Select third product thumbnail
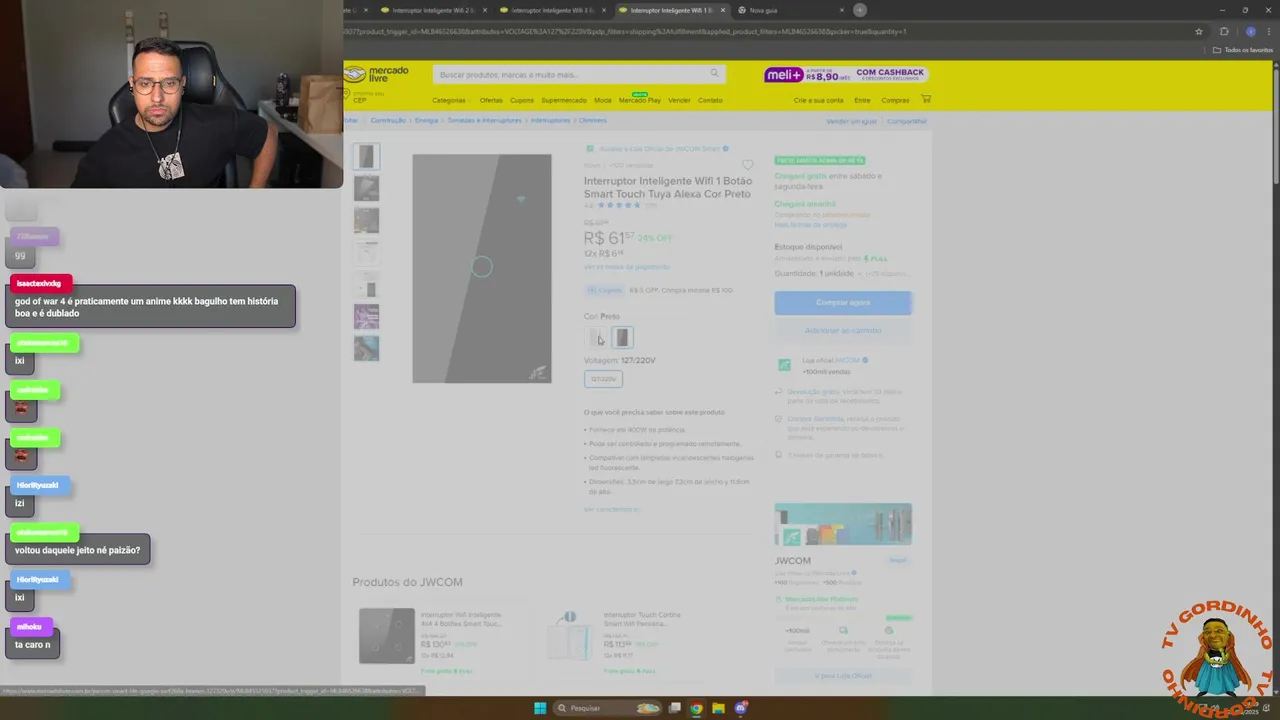1280x720 pixels. [366, 220]
